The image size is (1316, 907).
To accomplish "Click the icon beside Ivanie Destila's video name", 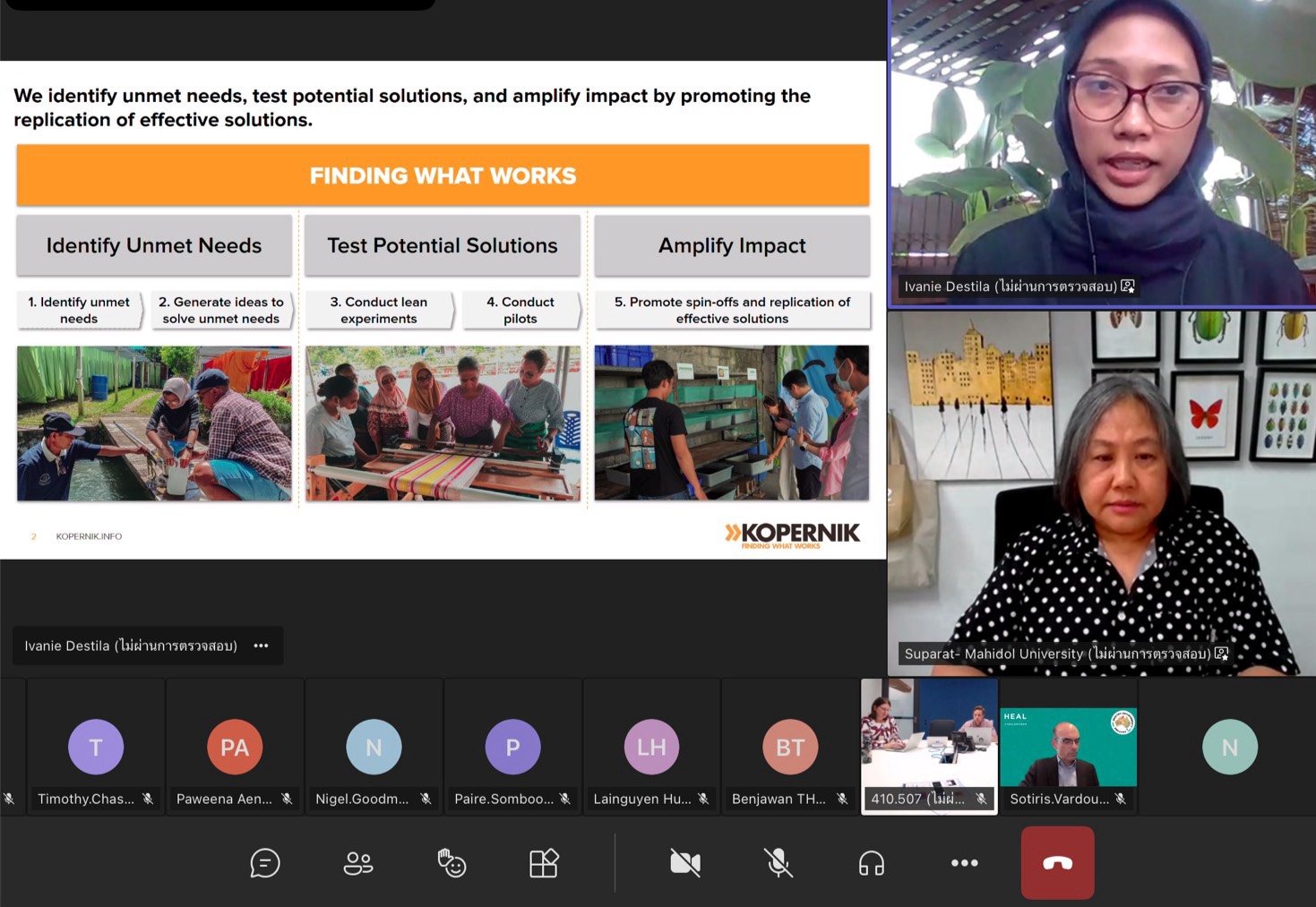I will (1128, 287).
